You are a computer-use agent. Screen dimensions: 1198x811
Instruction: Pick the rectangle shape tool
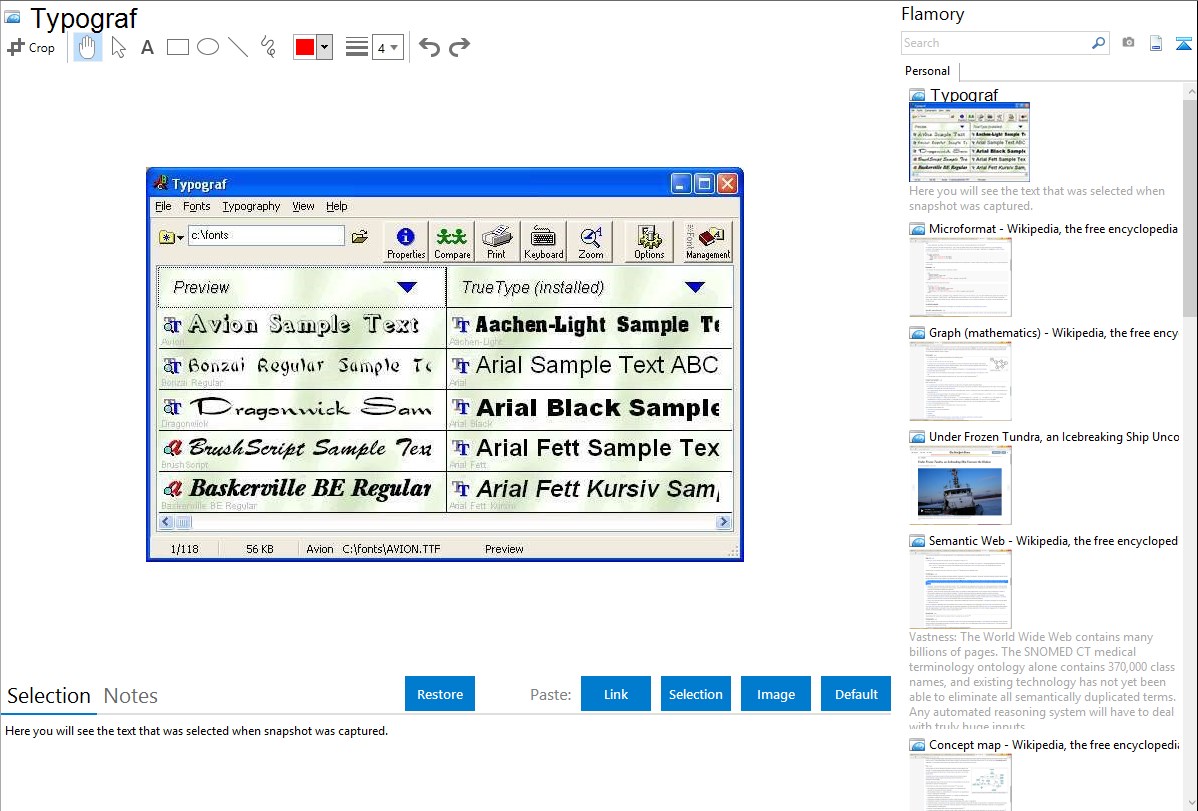tap(177, 47)
